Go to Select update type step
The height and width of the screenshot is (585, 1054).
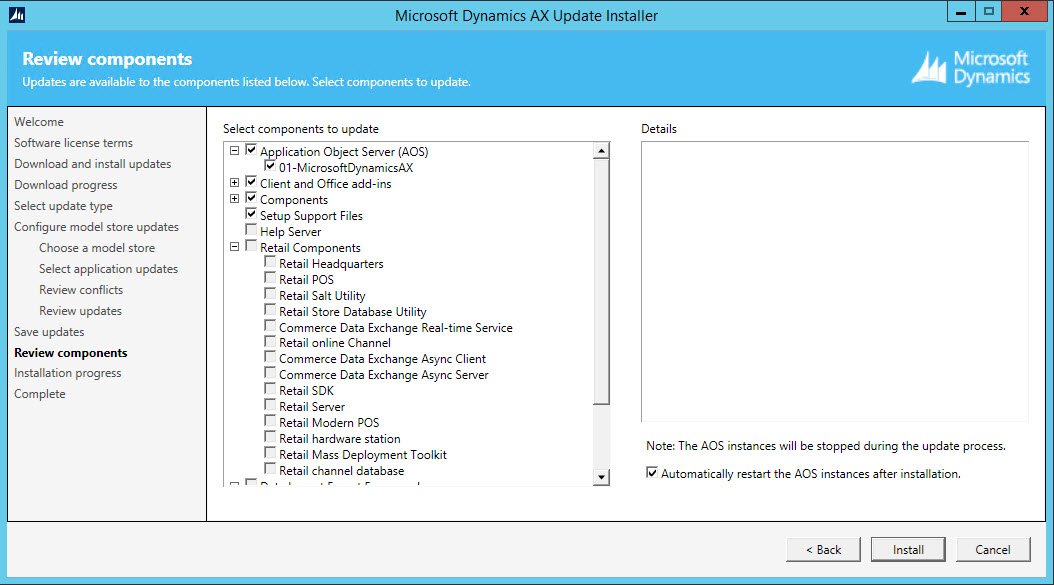[x=63, y=206]
